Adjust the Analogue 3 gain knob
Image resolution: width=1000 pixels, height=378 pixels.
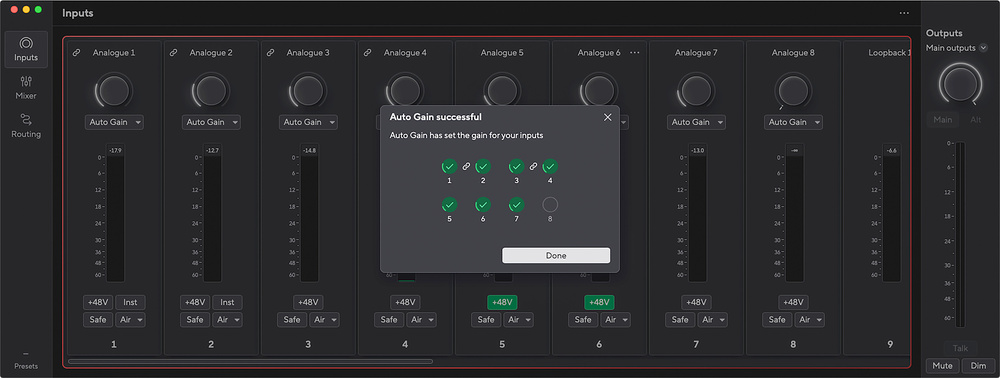tap(308, 91)
